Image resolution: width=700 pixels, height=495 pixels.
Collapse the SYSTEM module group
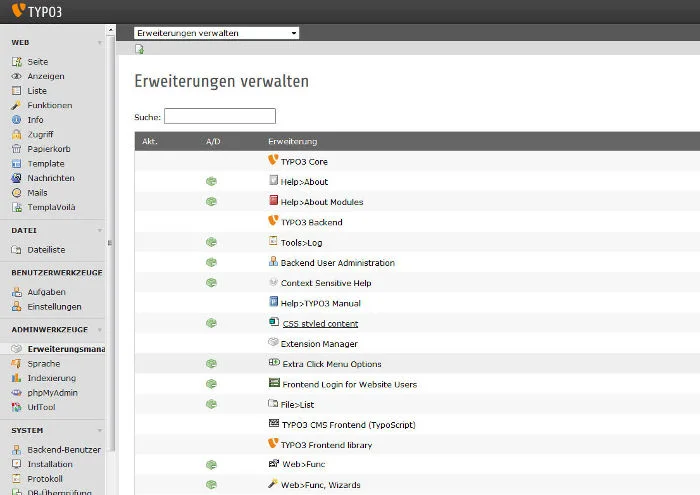100,430
